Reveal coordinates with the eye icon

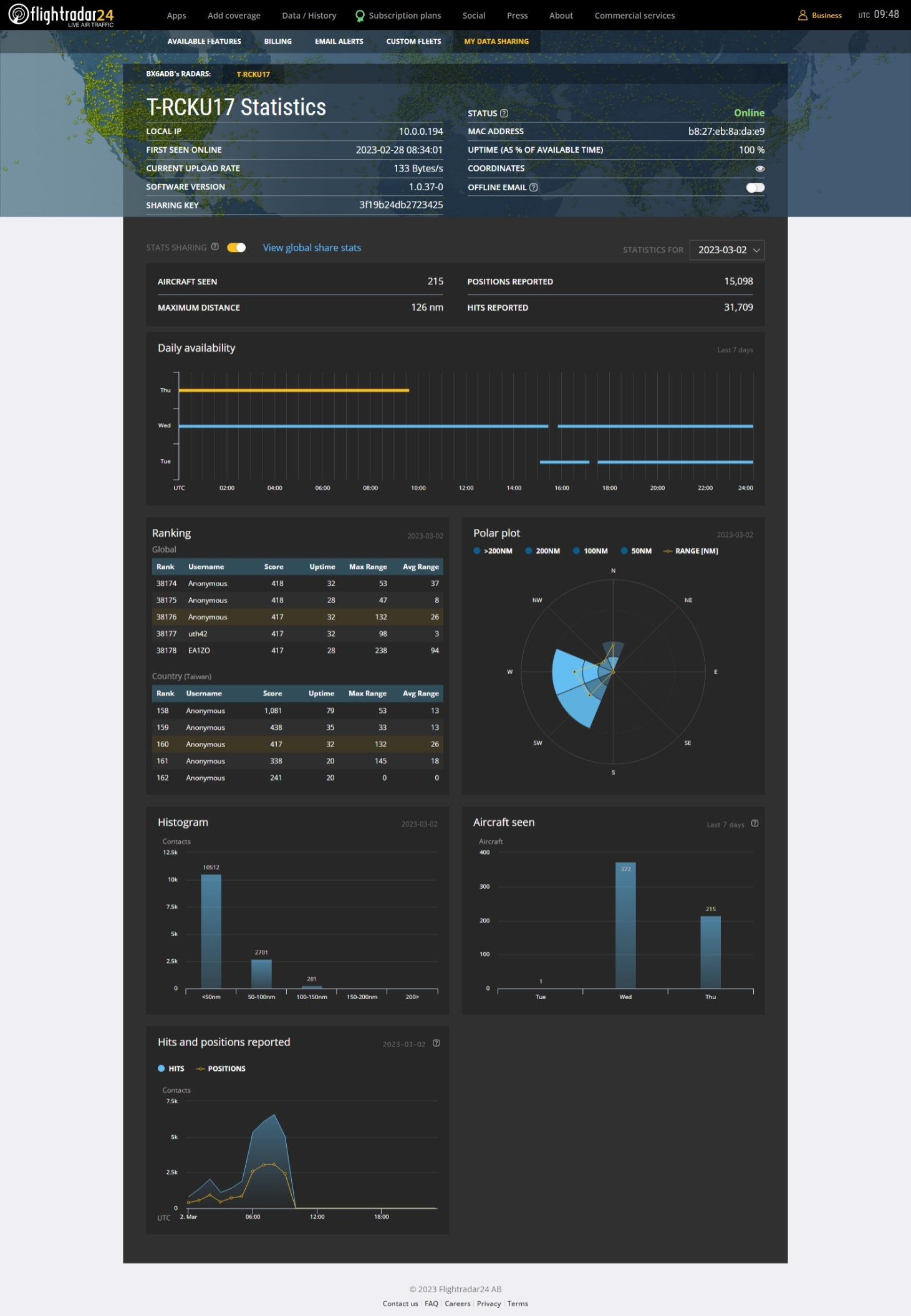point(759,168)
